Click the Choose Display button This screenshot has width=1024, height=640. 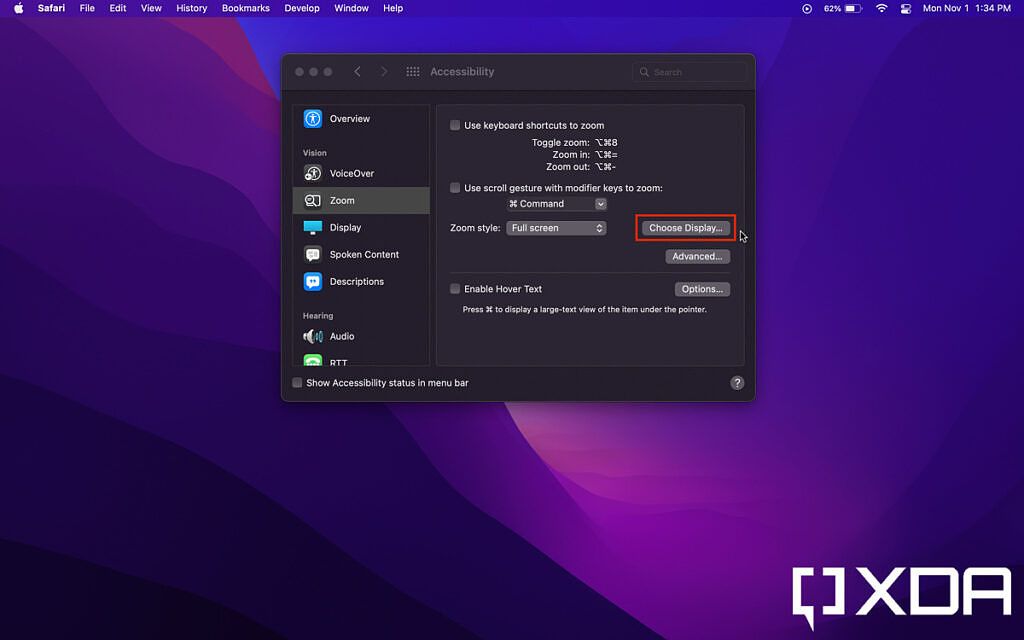pyautogui.click(x=685, y=227)
